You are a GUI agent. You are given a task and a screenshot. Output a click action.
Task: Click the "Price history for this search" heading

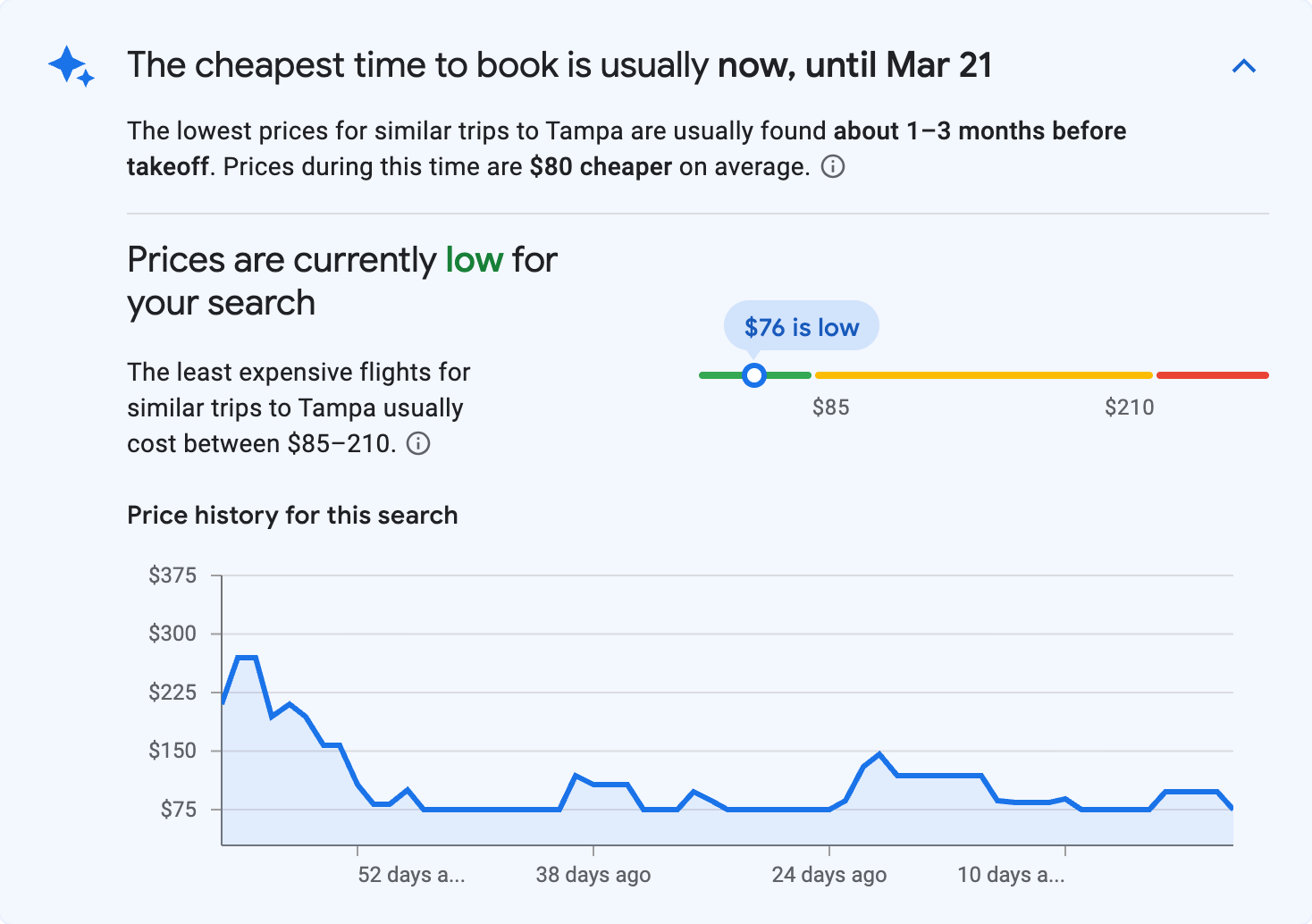point(292,516)
